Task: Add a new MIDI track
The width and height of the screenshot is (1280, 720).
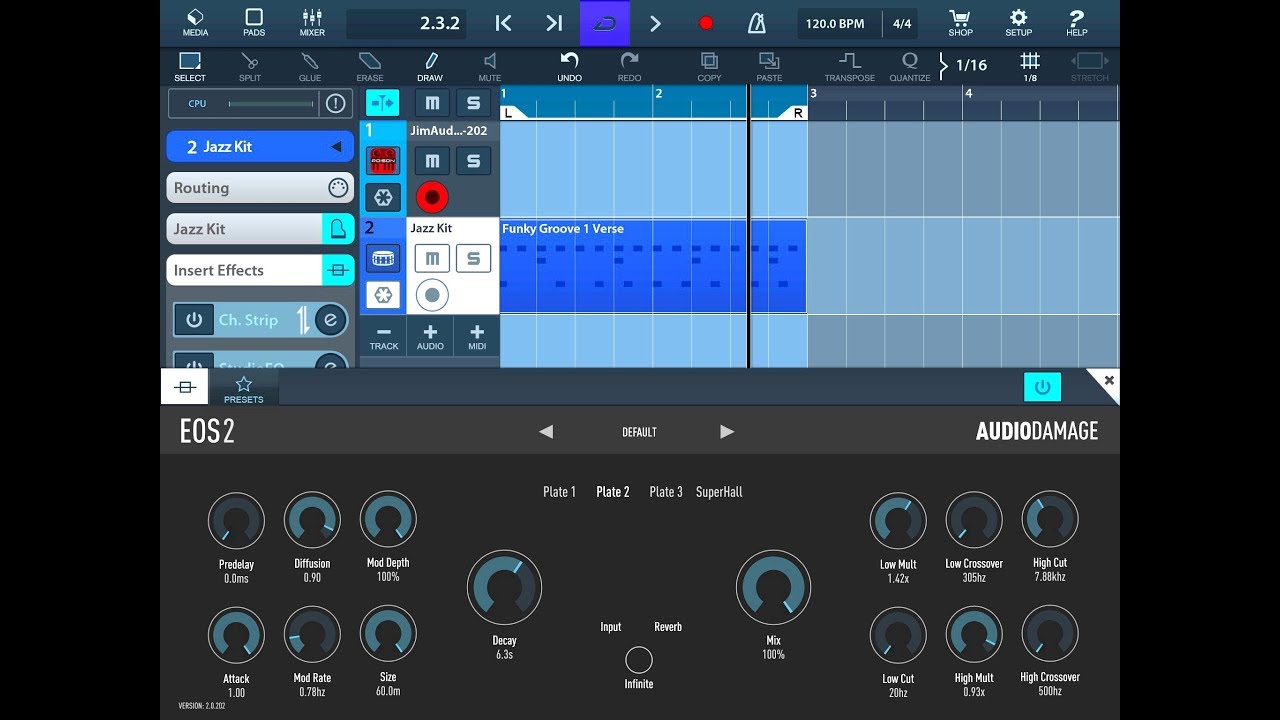Action: pos(477,337)
